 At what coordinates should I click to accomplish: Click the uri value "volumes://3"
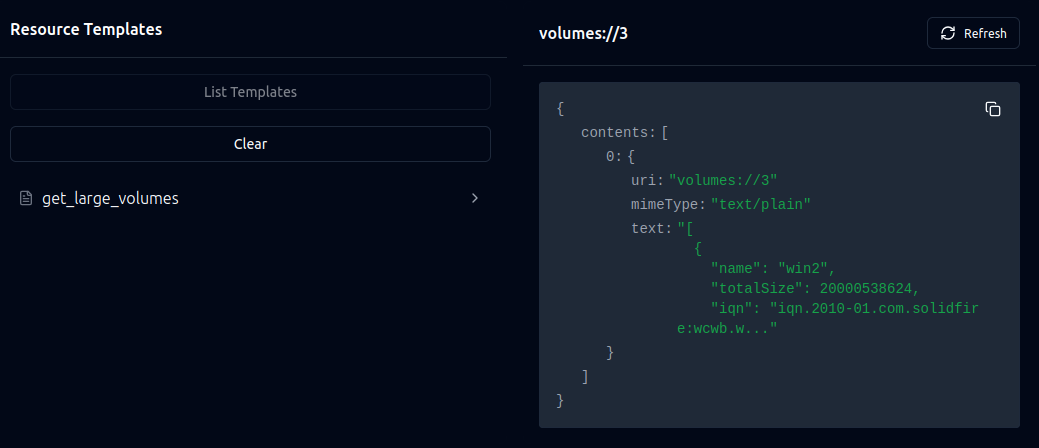(723, 181)
